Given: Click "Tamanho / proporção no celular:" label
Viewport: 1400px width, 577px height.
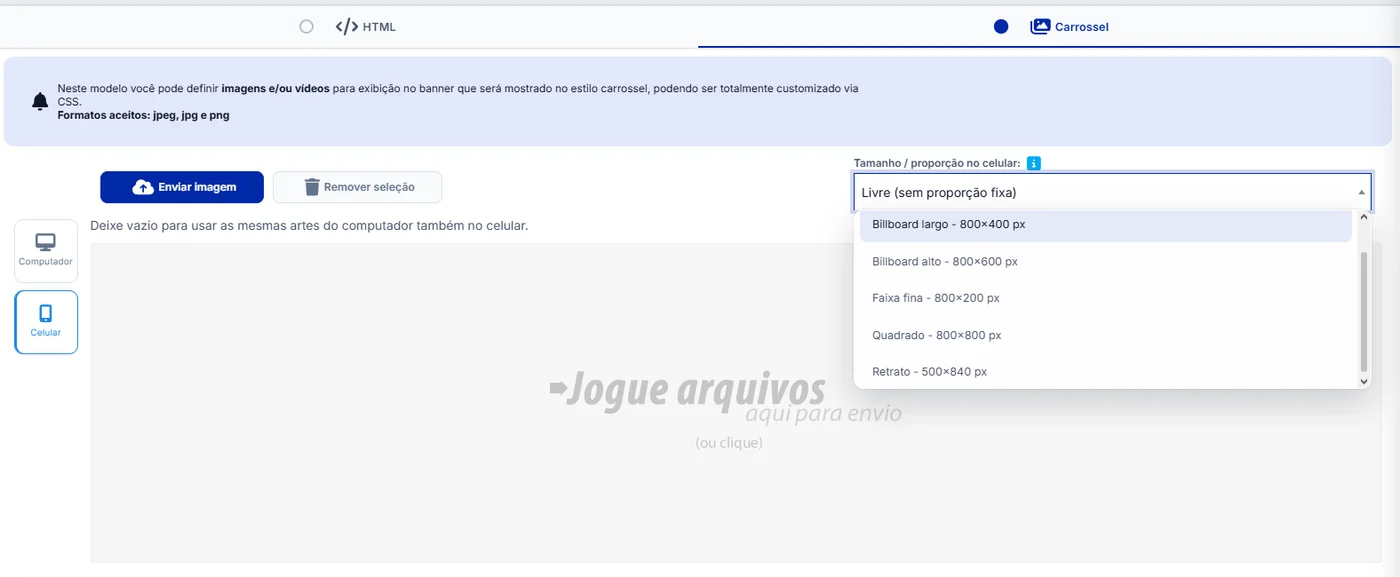Looking at the screenshot, I should [937, 163].
